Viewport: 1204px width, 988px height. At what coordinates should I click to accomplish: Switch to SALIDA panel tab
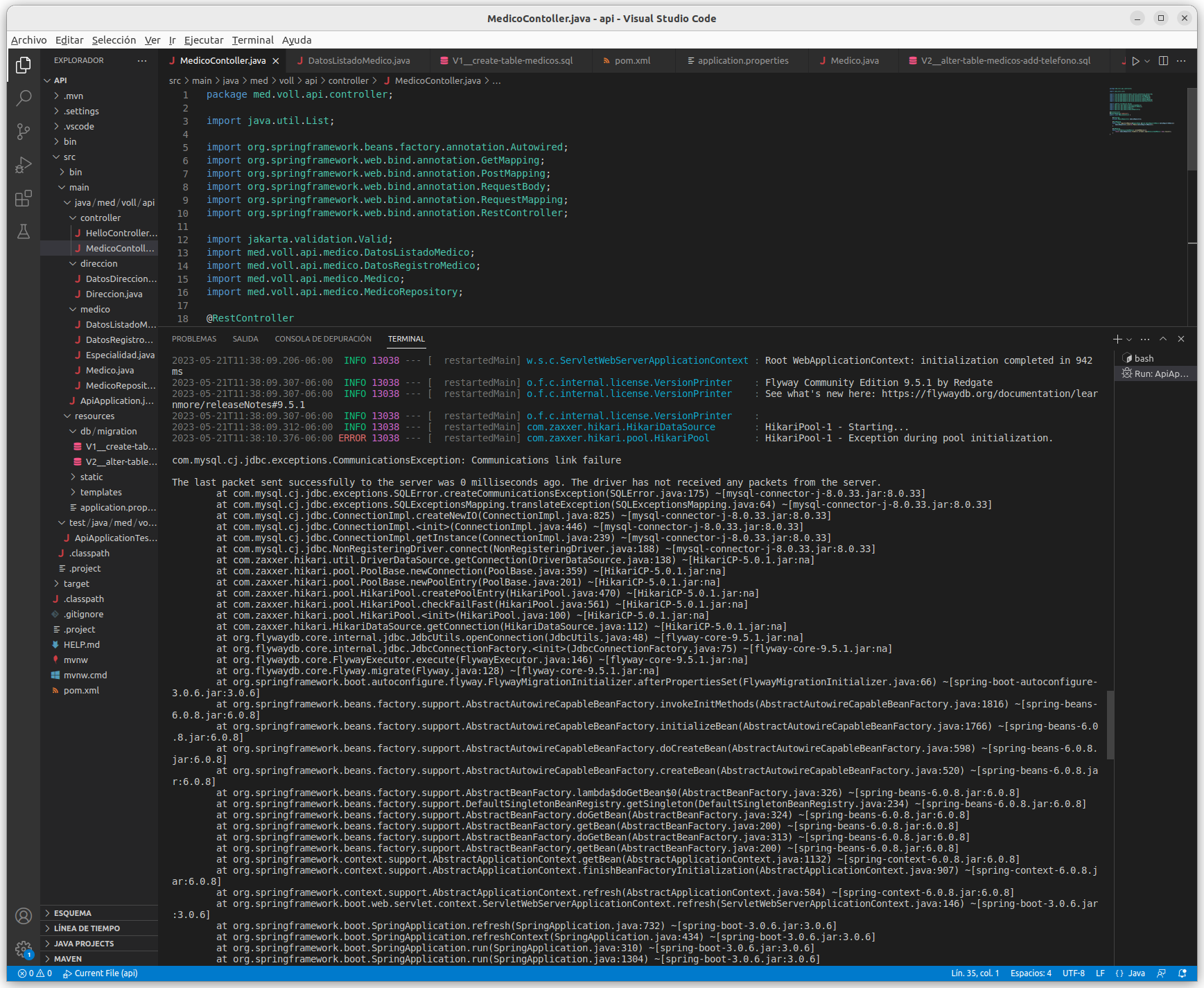click(x=245, y=339)
